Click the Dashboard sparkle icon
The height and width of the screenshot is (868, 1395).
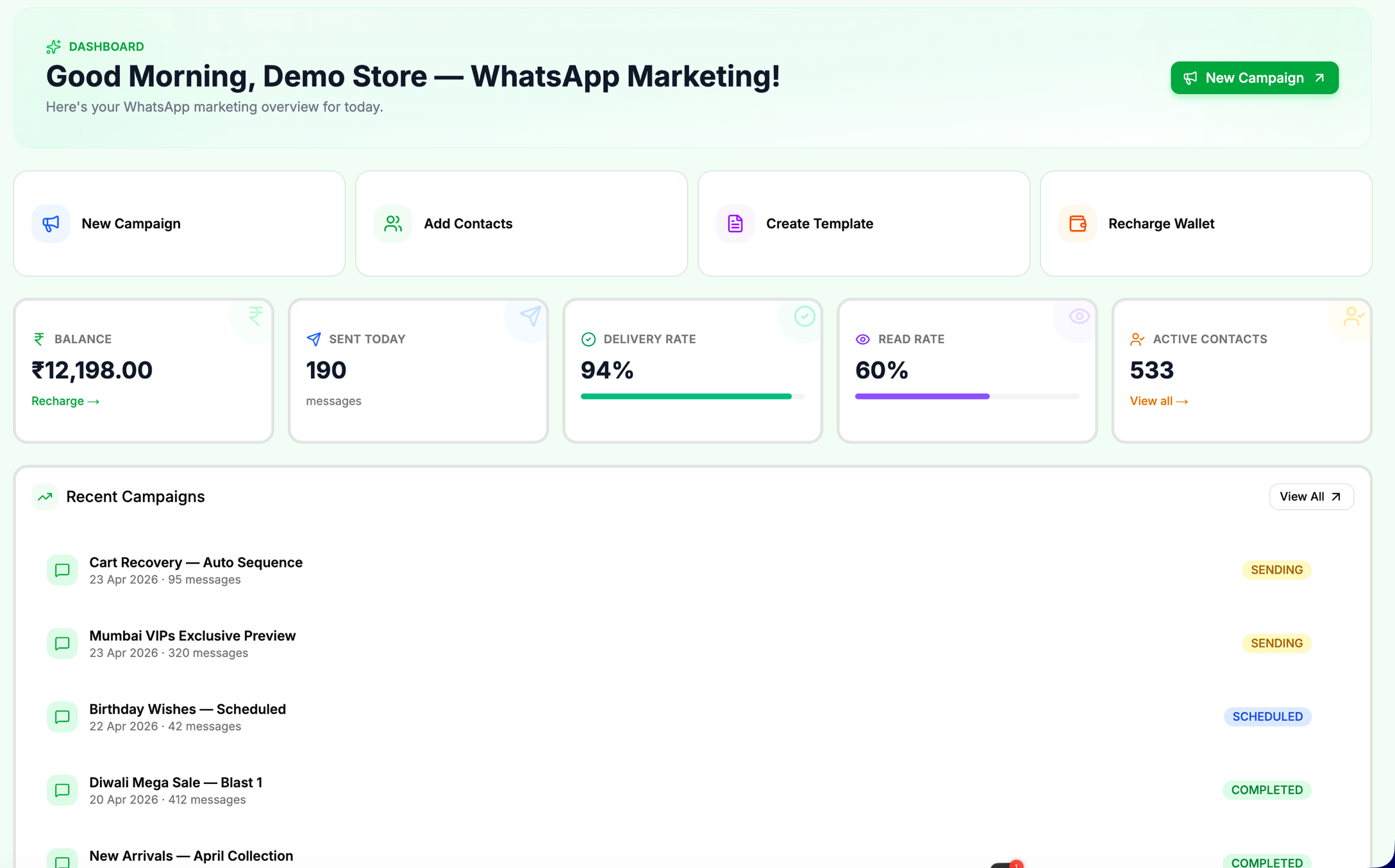[x=53, y=47]
